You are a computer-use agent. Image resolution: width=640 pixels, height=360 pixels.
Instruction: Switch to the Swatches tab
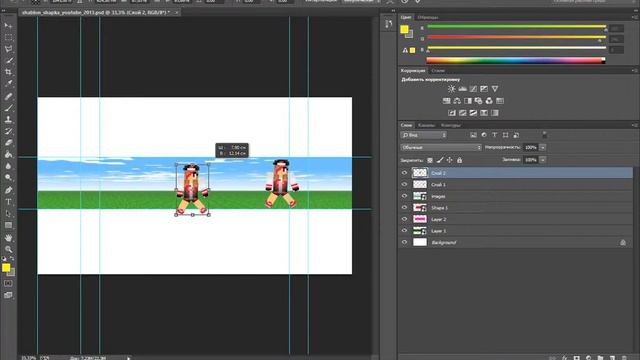click(x=428, y=17)
